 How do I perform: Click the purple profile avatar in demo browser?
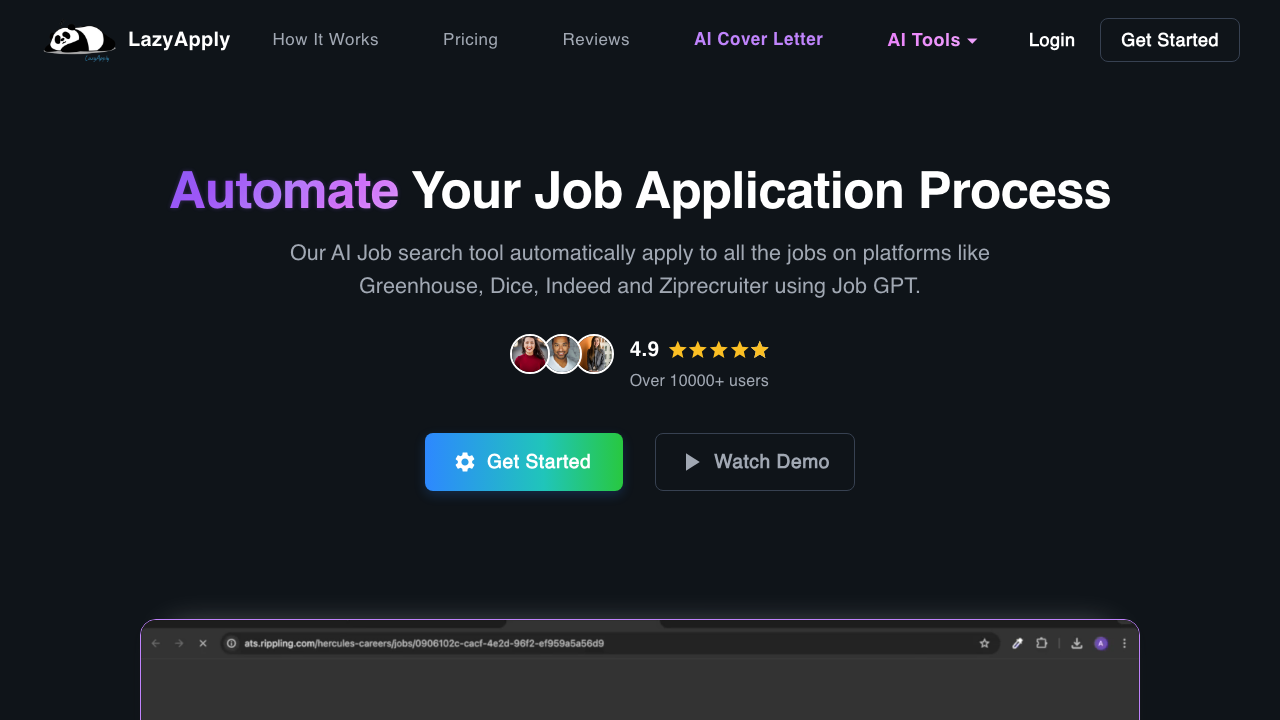click(1101, 643)
